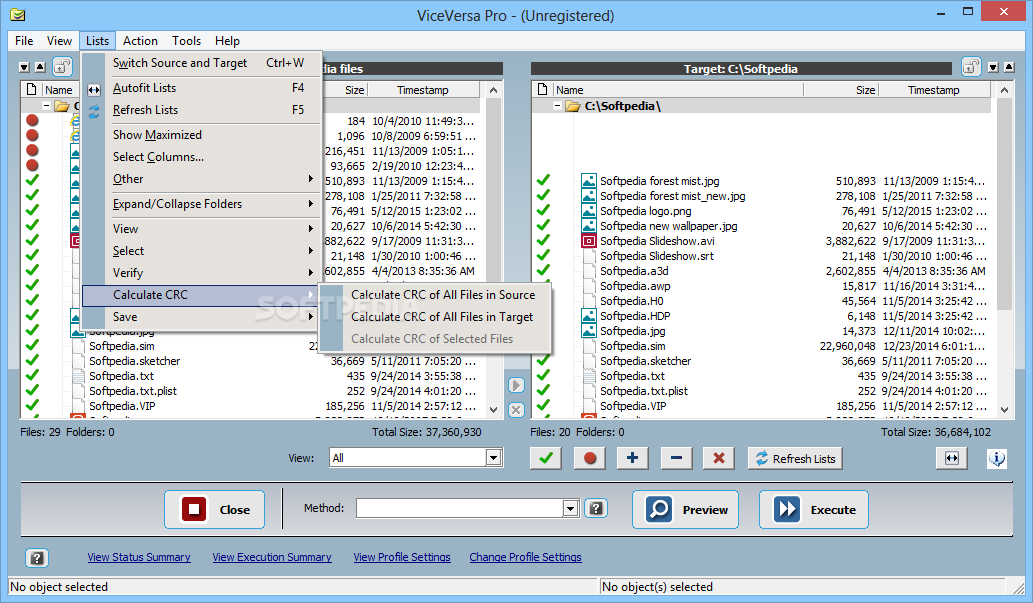The width and height of the screenshot is (1033, 603).
Task: Click source pane down-arrow button at top-left
Action: click(24, 67)
